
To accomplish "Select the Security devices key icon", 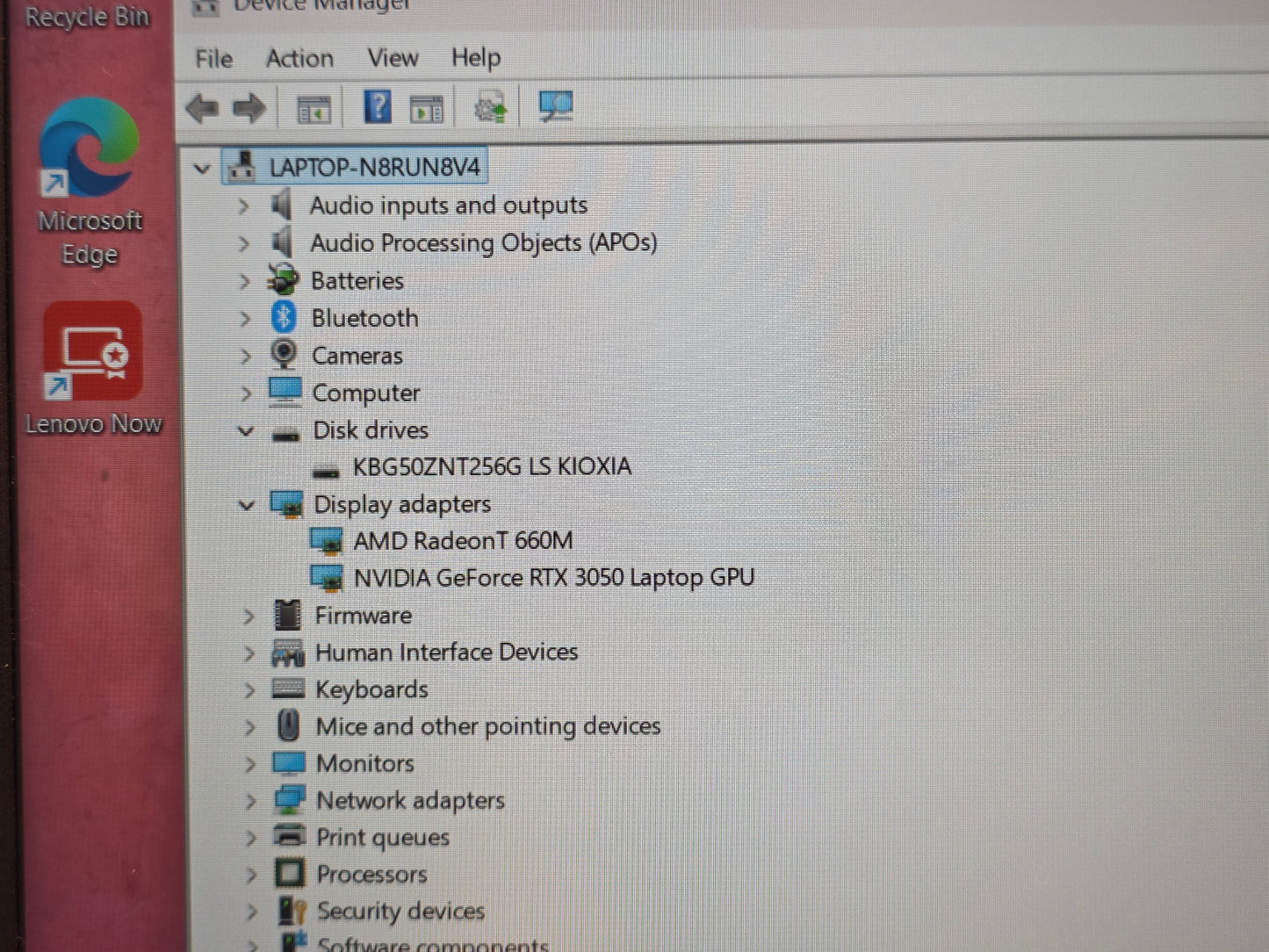I will tap(292, 911).
